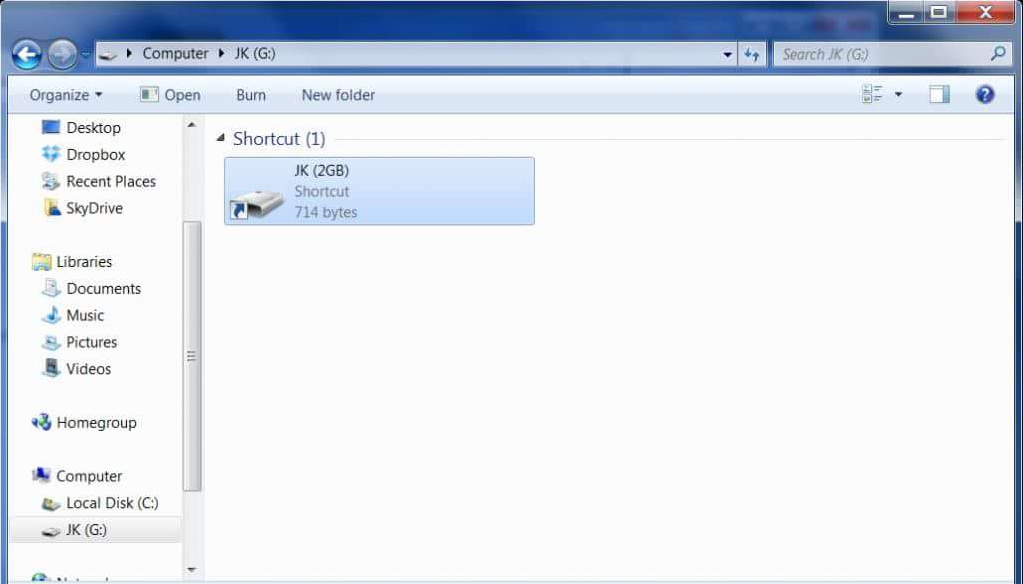This screenshot has height=584, width=1023.
Task: Click the Desktop icon in sidebar
Action: (x=51, y=127)
